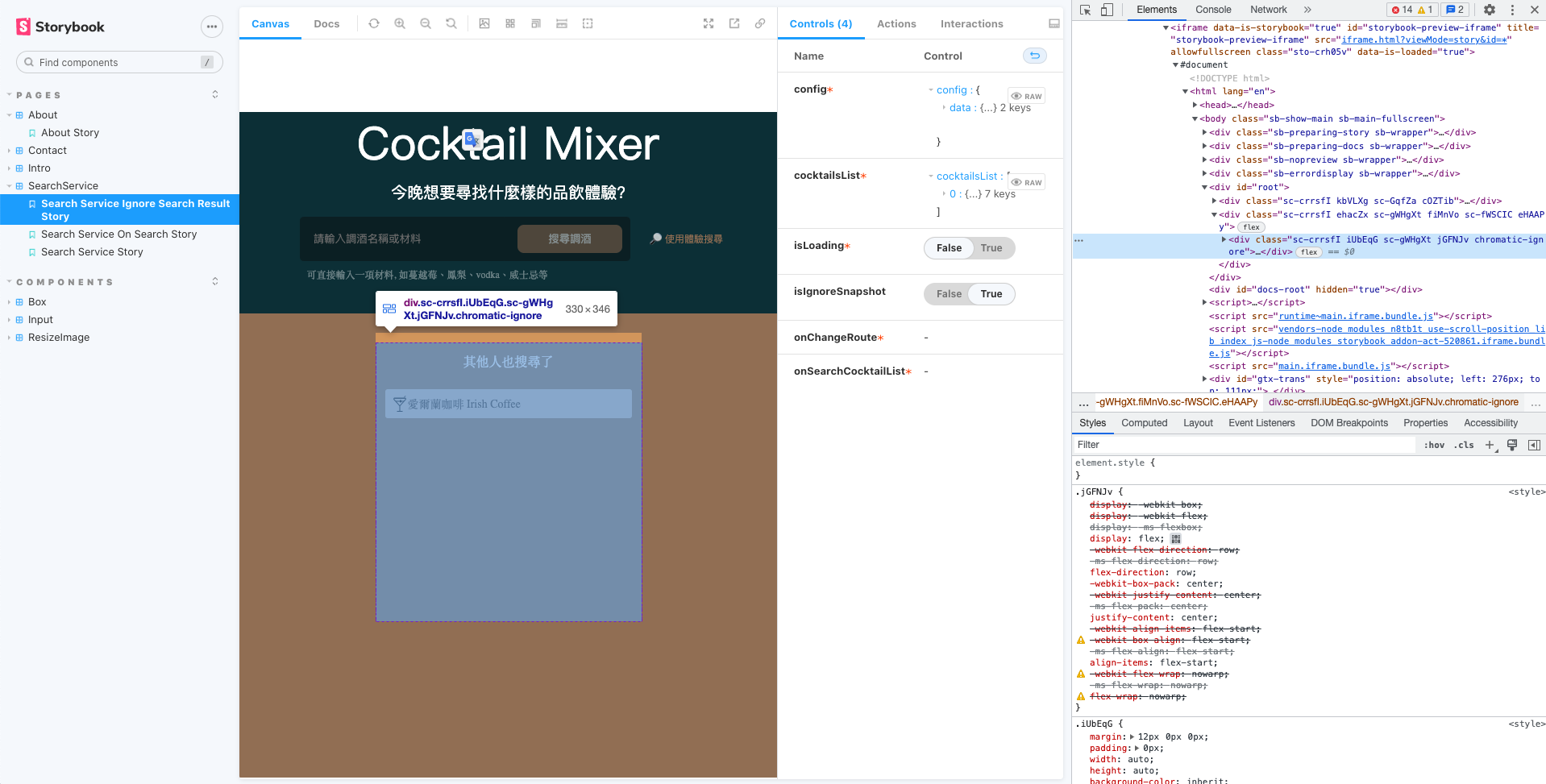Screen dimensions: 1546x784
Task: Add new style rule plus icon
Action: pos(1490,445)
